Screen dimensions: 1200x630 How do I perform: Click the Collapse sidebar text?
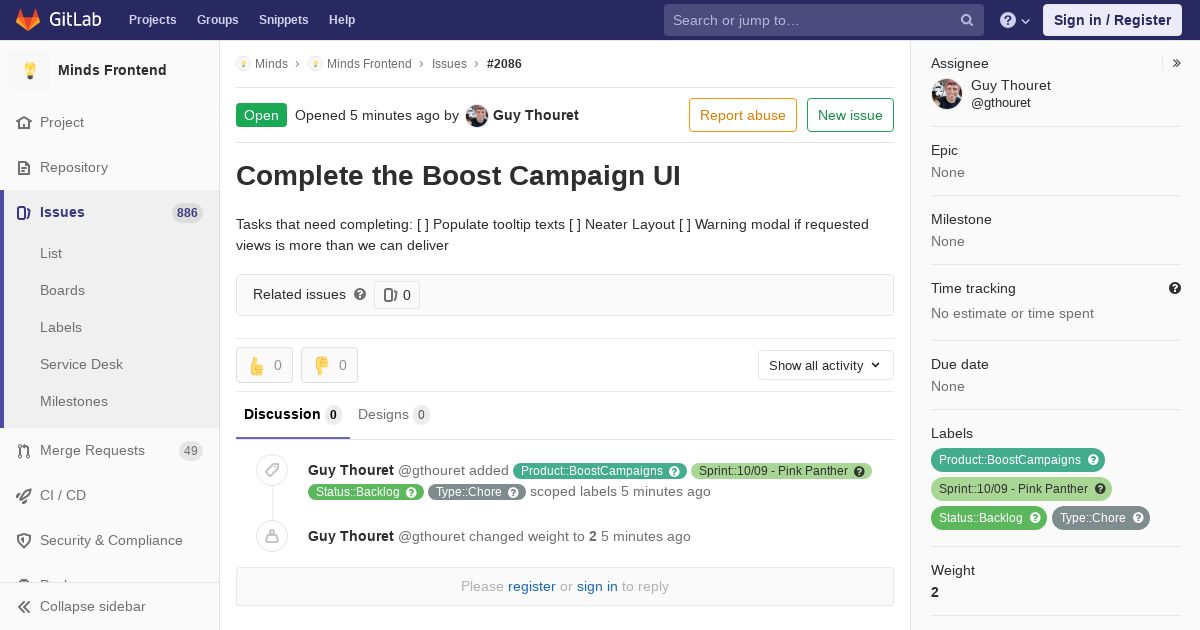pos(93,606)
